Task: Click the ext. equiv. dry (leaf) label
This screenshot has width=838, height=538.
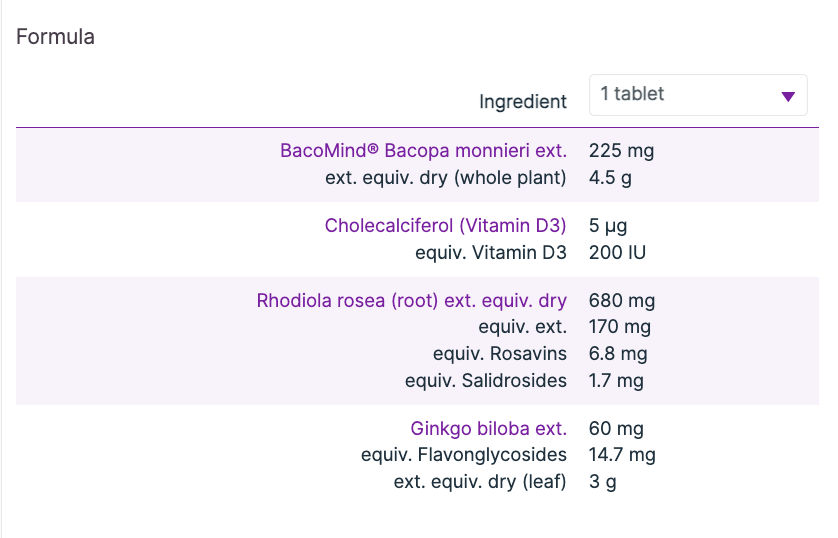Action: 479,482
